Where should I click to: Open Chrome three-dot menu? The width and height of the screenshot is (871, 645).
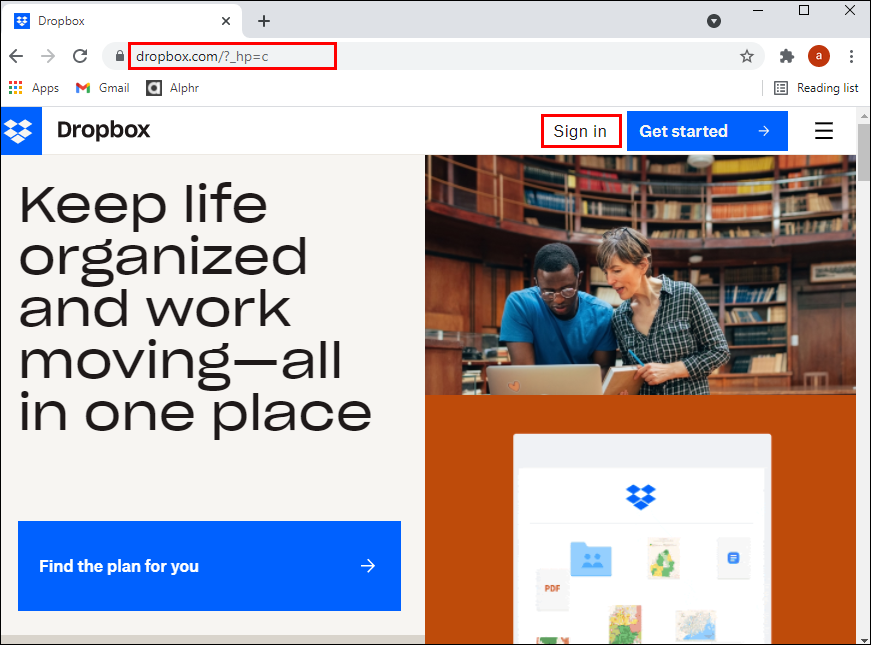click(x=851, y=56)
